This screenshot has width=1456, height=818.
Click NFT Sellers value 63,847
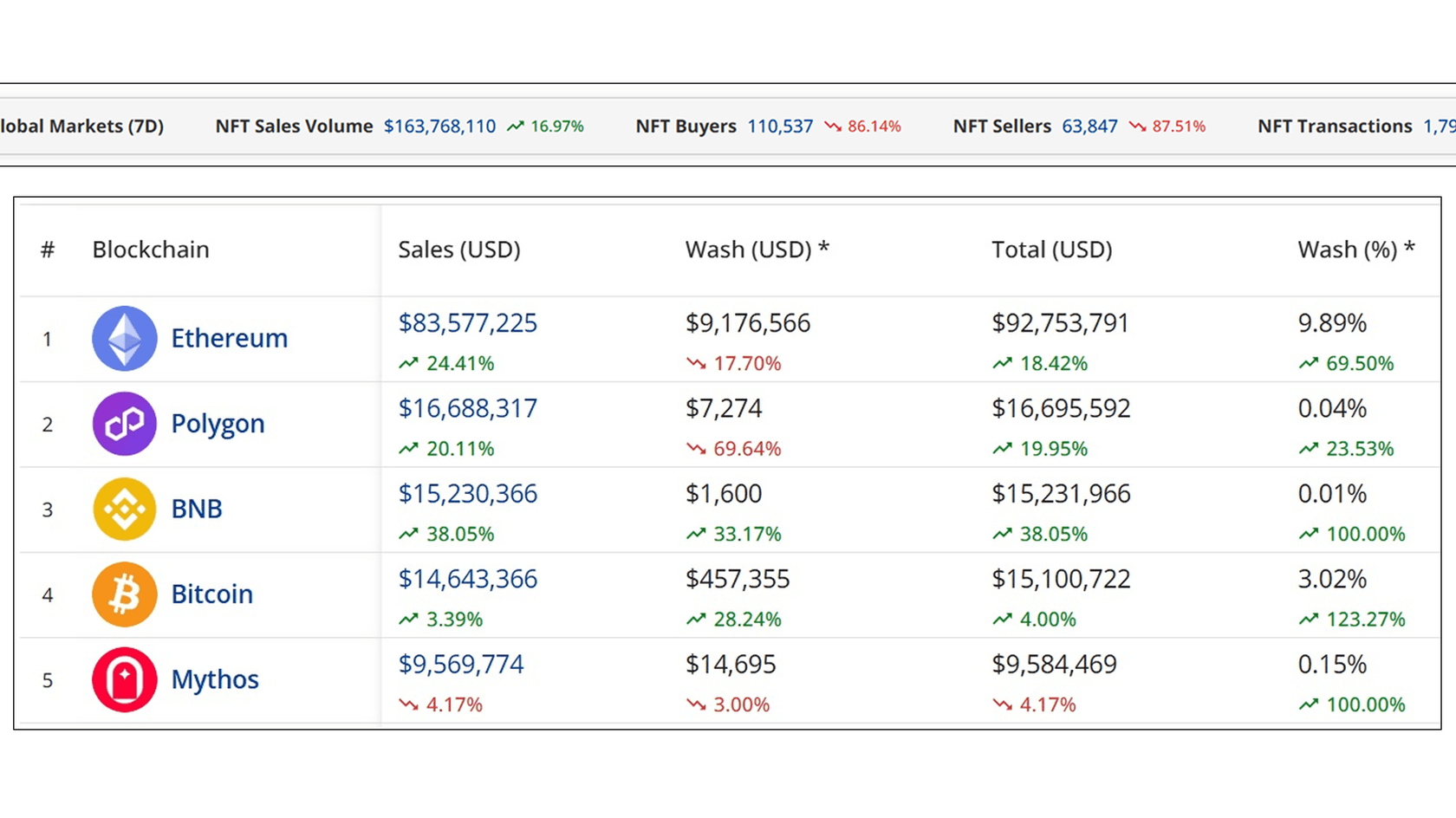1089,127
